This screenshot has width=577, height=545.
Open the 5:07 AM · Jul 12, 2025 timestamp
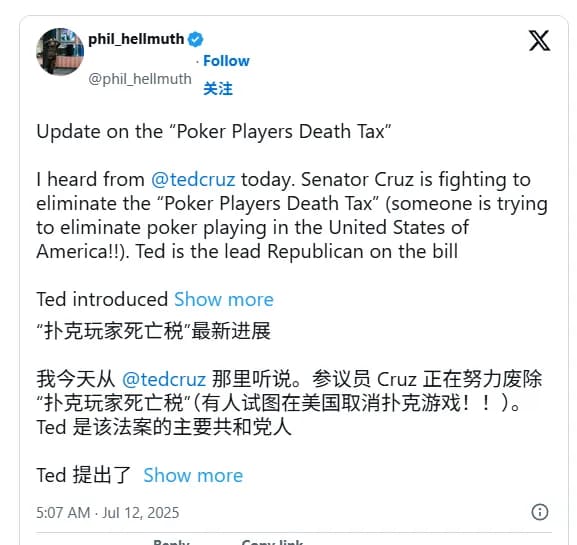coord(107,513)
